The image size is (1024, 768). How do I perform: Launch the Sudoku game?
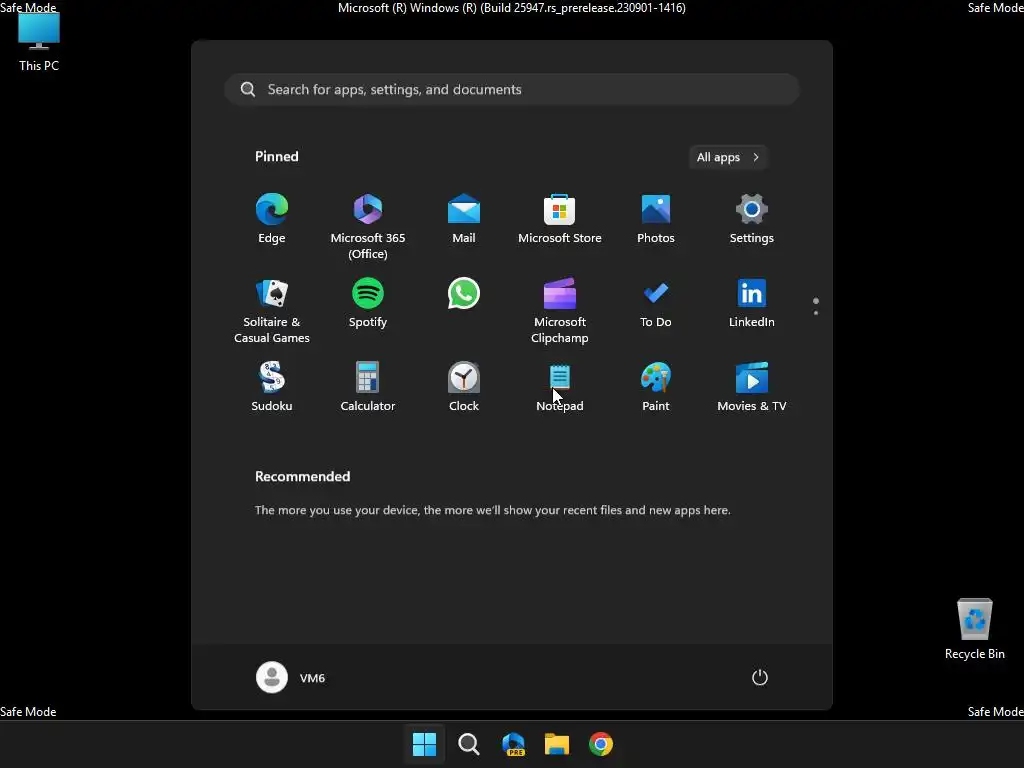(272, 387)
